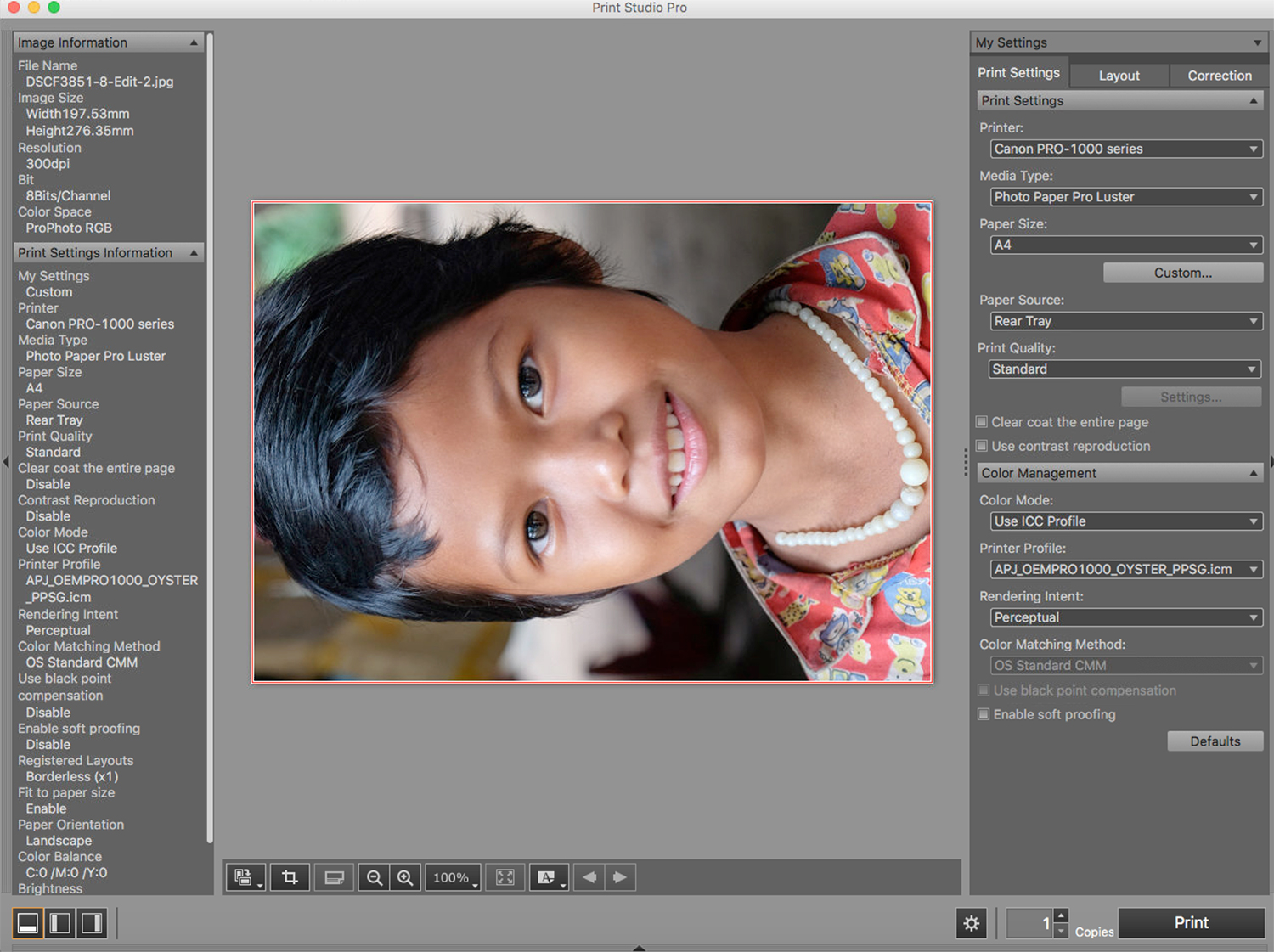
Task: Select the Crop tool in the toolbar
Action: 290,877
